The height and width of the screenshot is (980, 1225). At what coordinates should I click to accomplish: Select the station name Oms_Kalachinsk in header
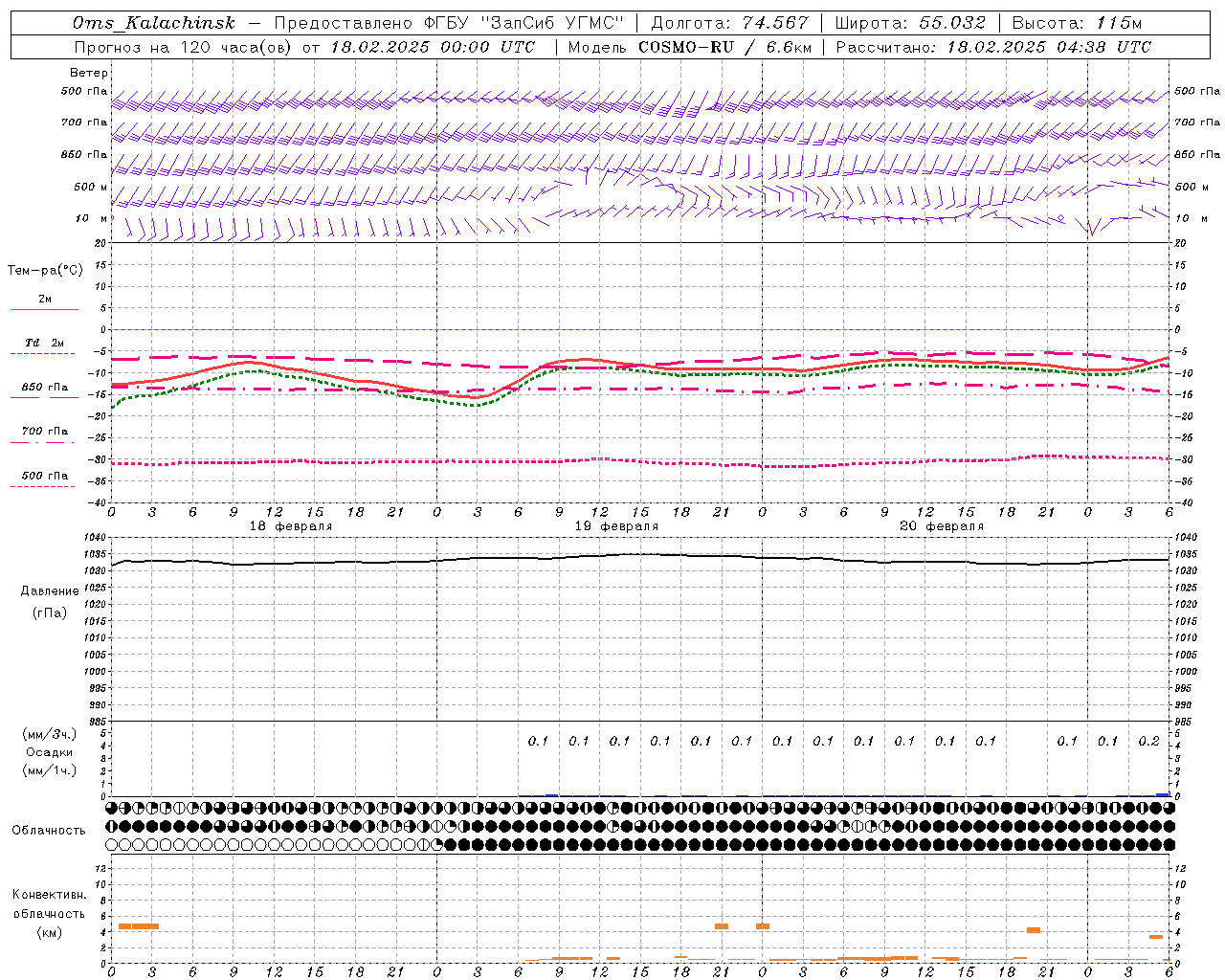[153, 23]
